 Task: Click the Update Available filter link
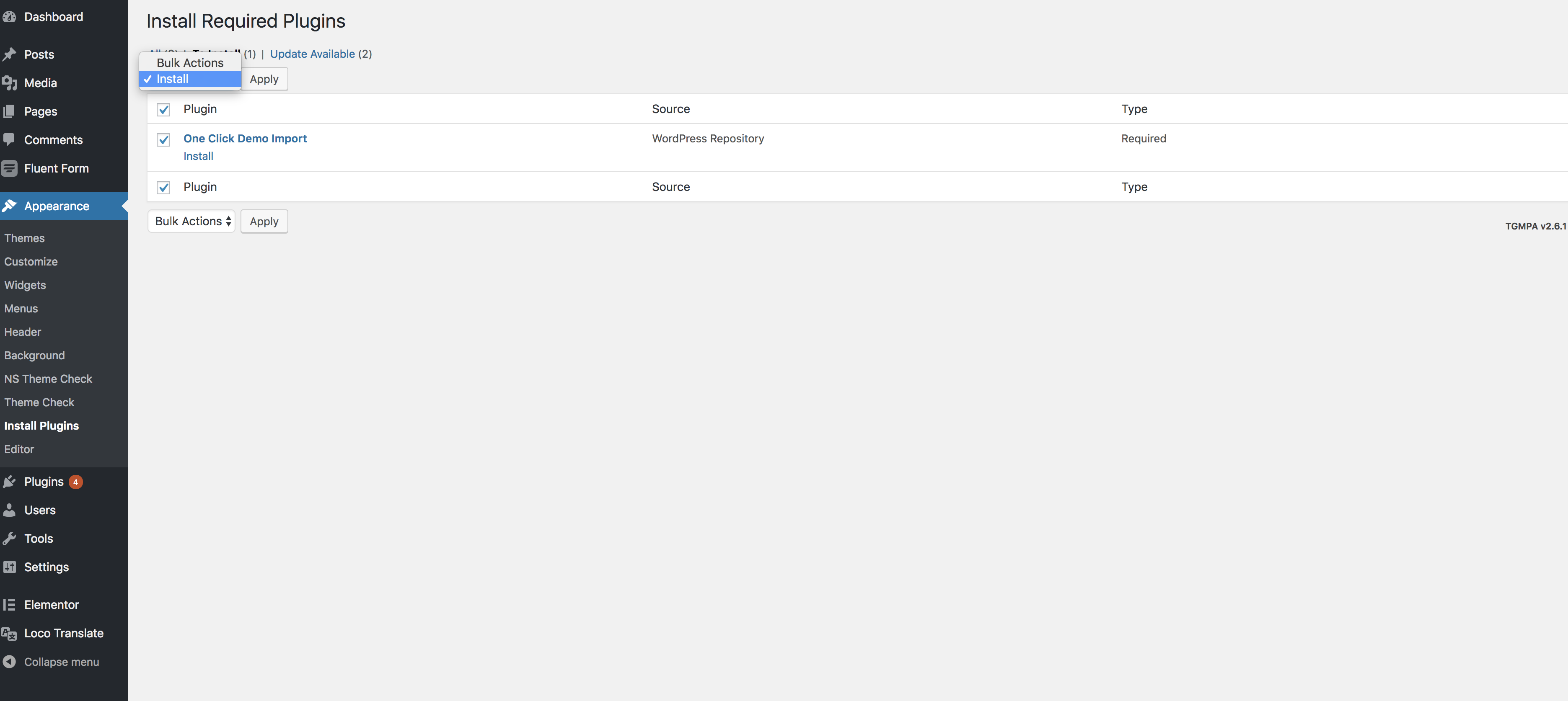pos(312,54)
